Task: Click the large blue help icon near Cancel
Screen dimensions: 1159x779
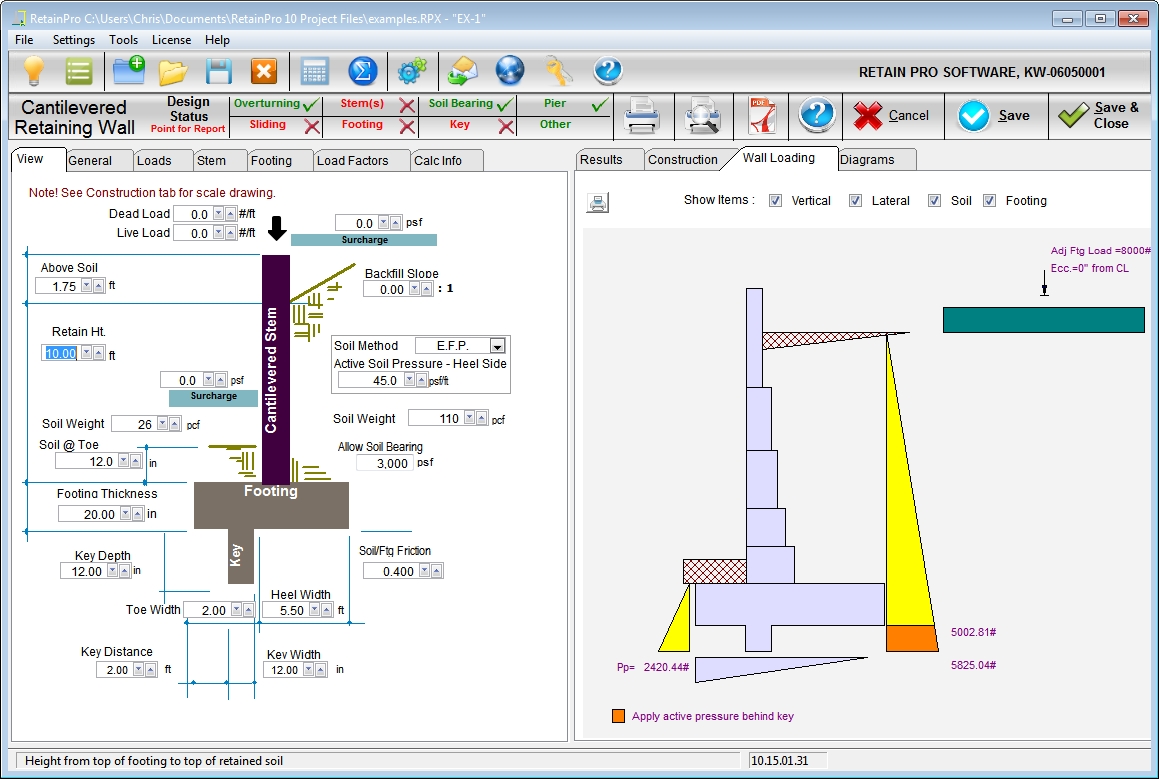Action: [x=816, y=115]
